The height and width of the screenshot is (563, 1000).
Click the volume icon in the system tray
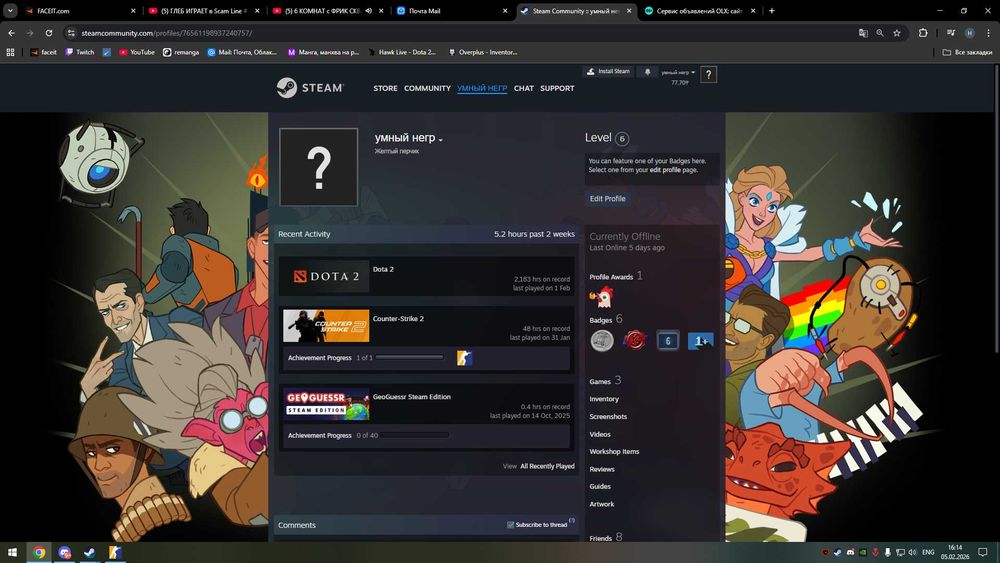[x=913, y=552]
